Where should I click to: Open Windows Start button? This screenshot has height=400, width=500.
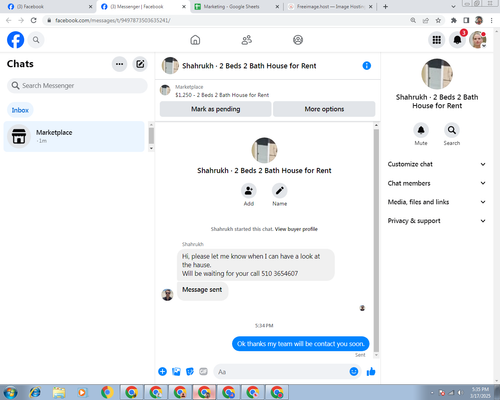(10, 393)
